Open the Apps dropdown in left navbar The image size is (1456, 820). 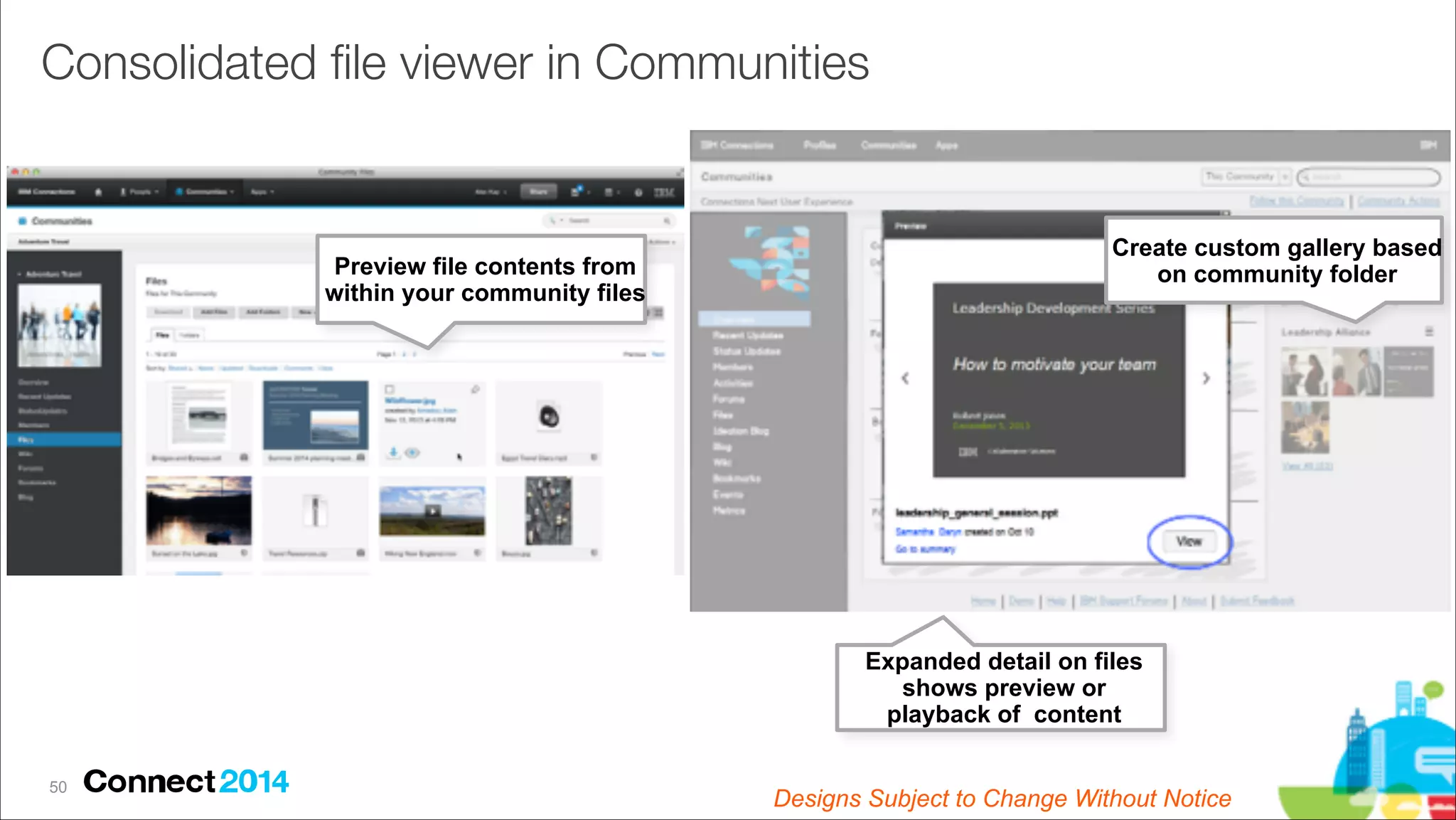click(x=262, y=192)
